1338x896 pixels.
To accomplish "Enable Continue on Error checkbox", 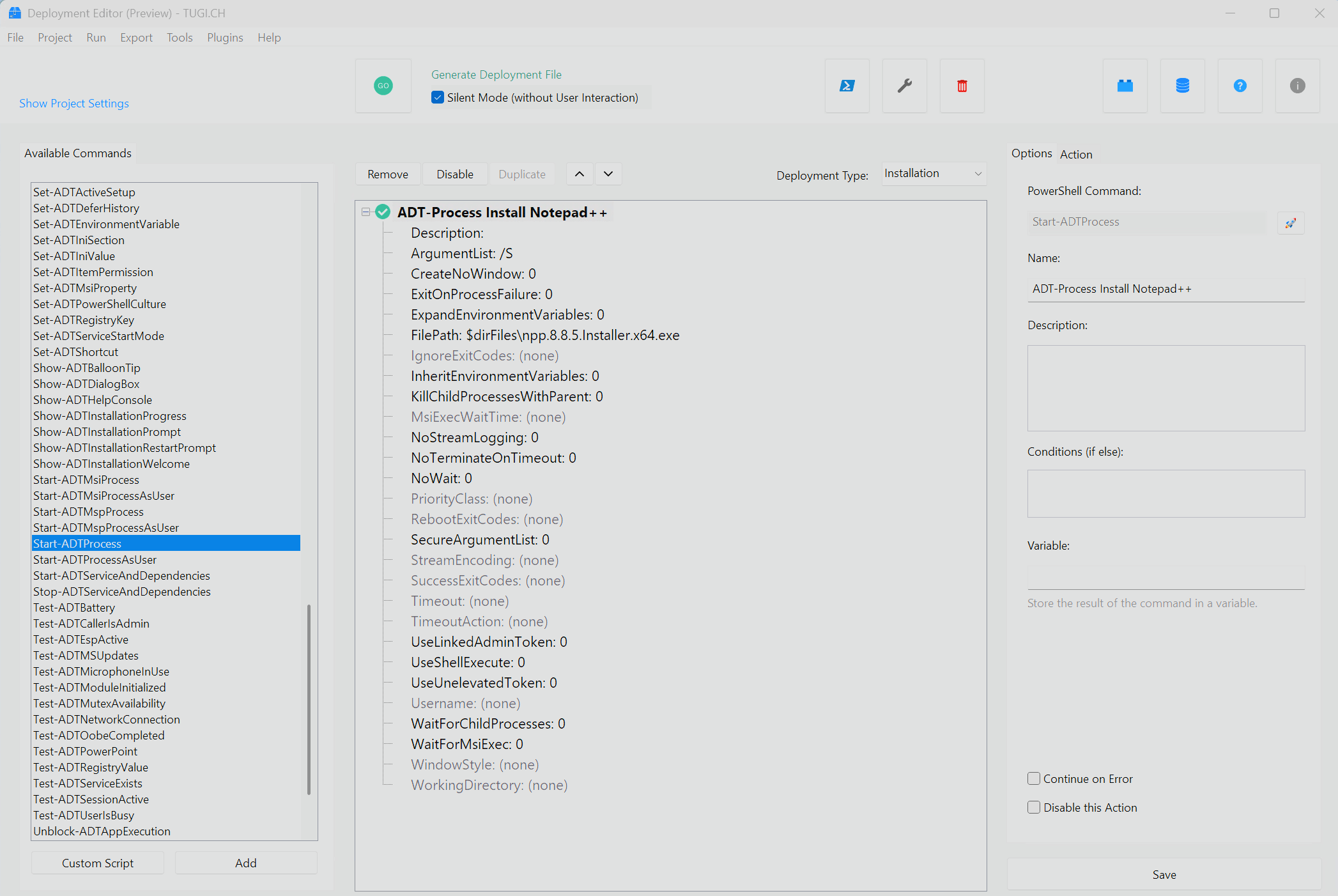I will click(1034, 778).
